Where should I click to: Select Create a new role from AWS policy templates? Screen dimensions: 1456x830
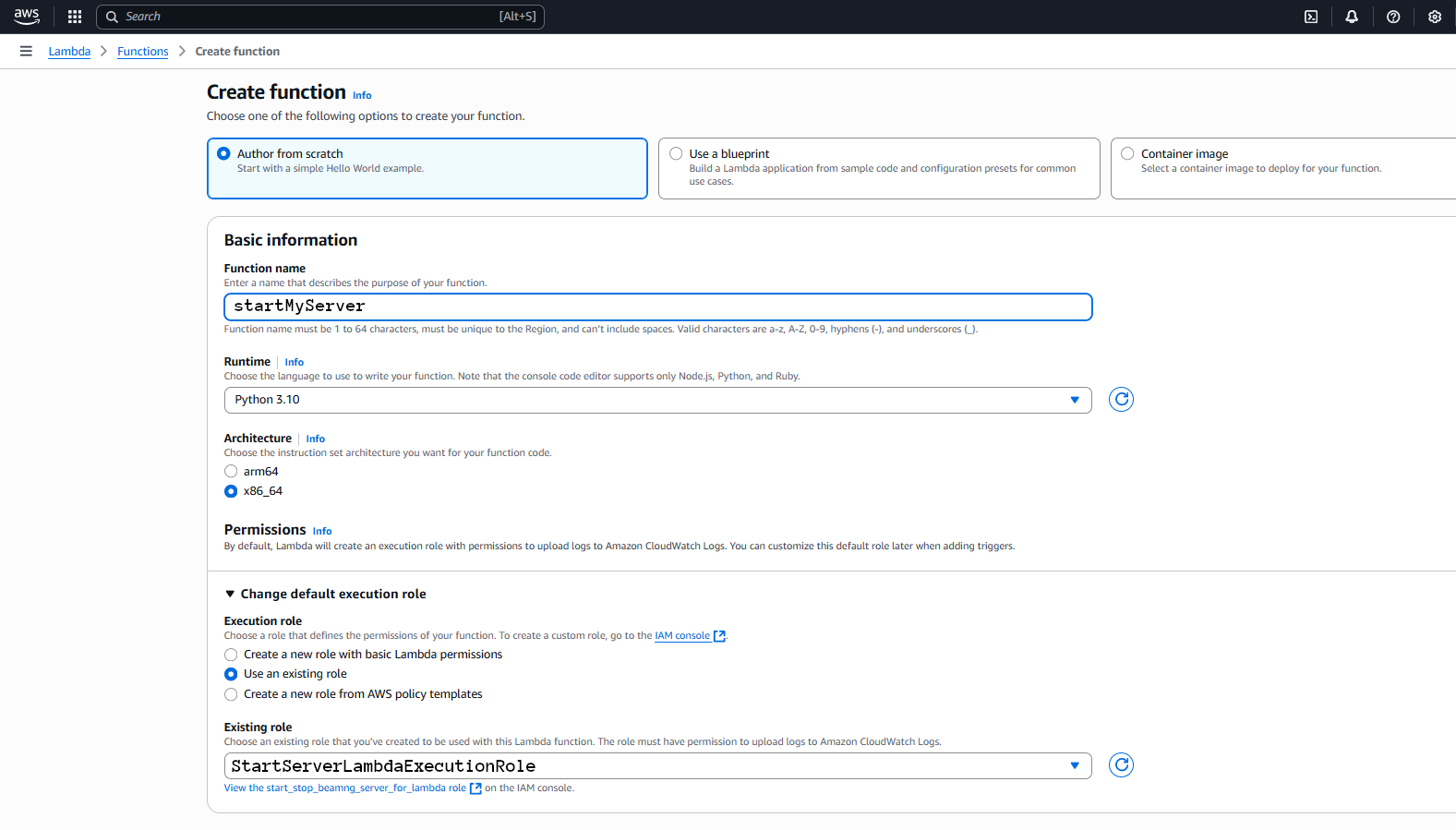point(231,694)
